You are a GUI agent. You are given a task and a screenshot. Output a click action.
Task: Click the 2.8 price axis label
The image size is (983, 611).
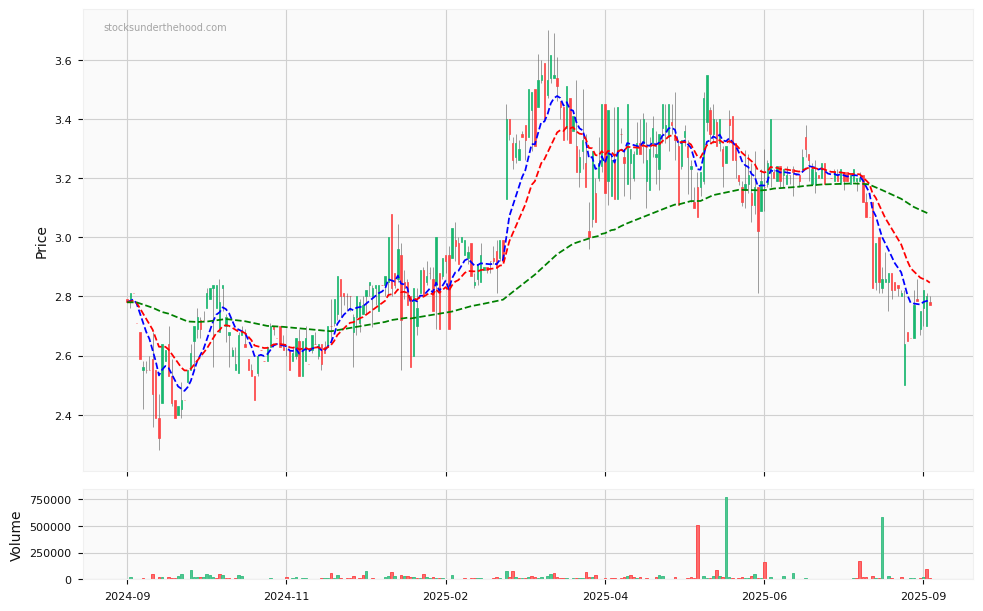(x=65, y=297)
